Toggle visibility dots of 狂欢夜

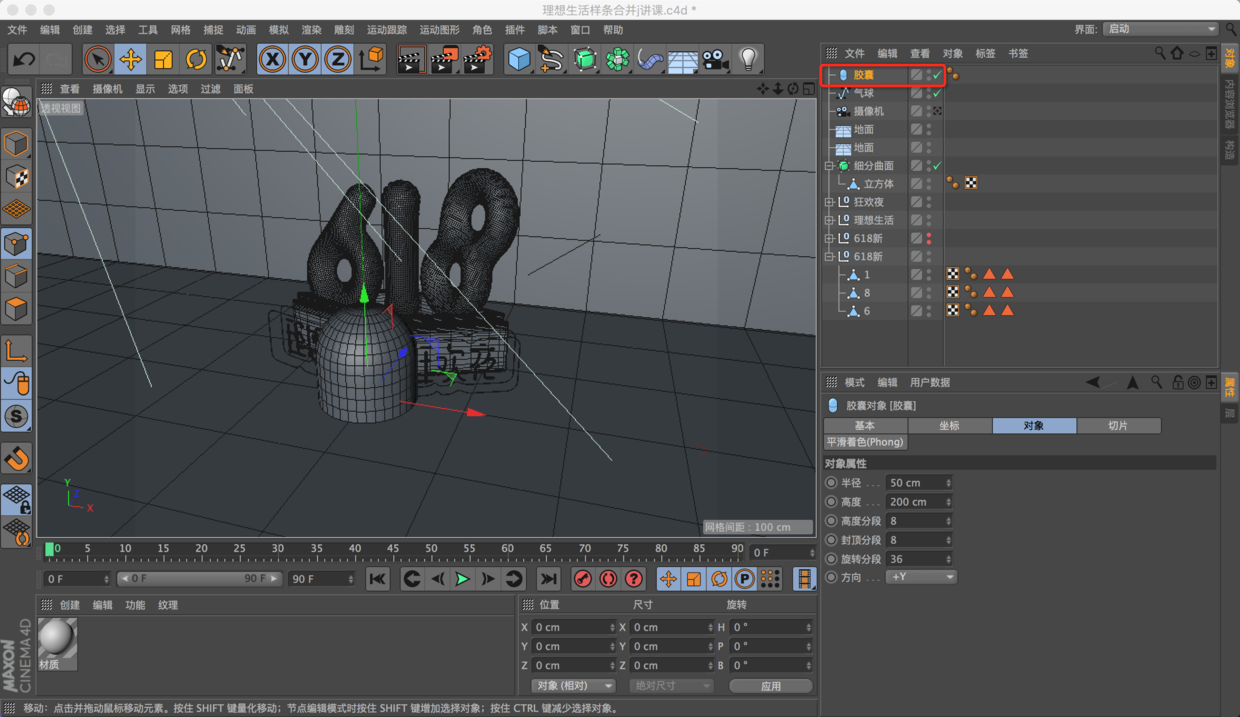tap(929, 202)
